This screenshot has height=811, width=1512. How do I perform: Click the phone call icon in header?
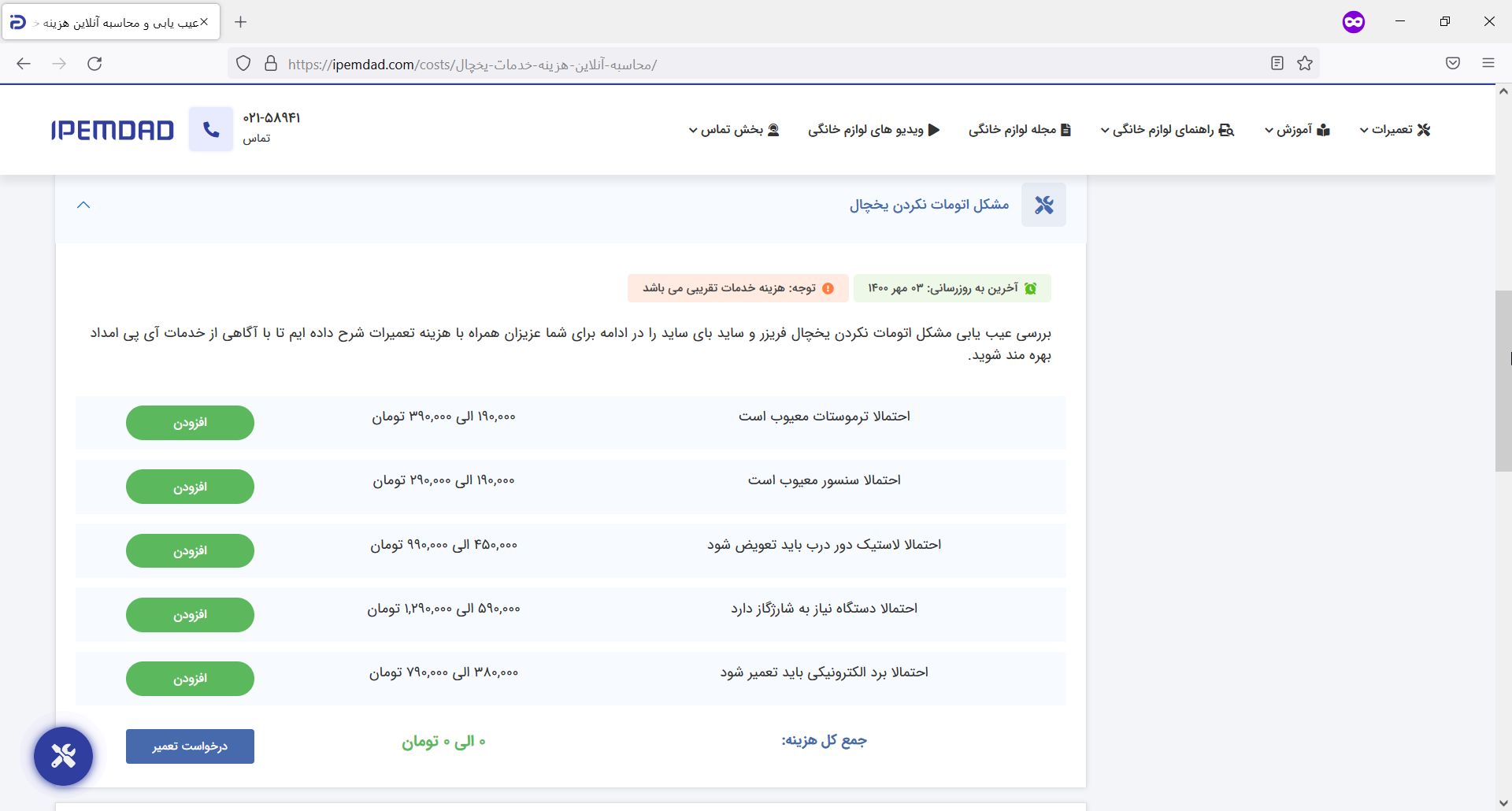pos(211,129)
